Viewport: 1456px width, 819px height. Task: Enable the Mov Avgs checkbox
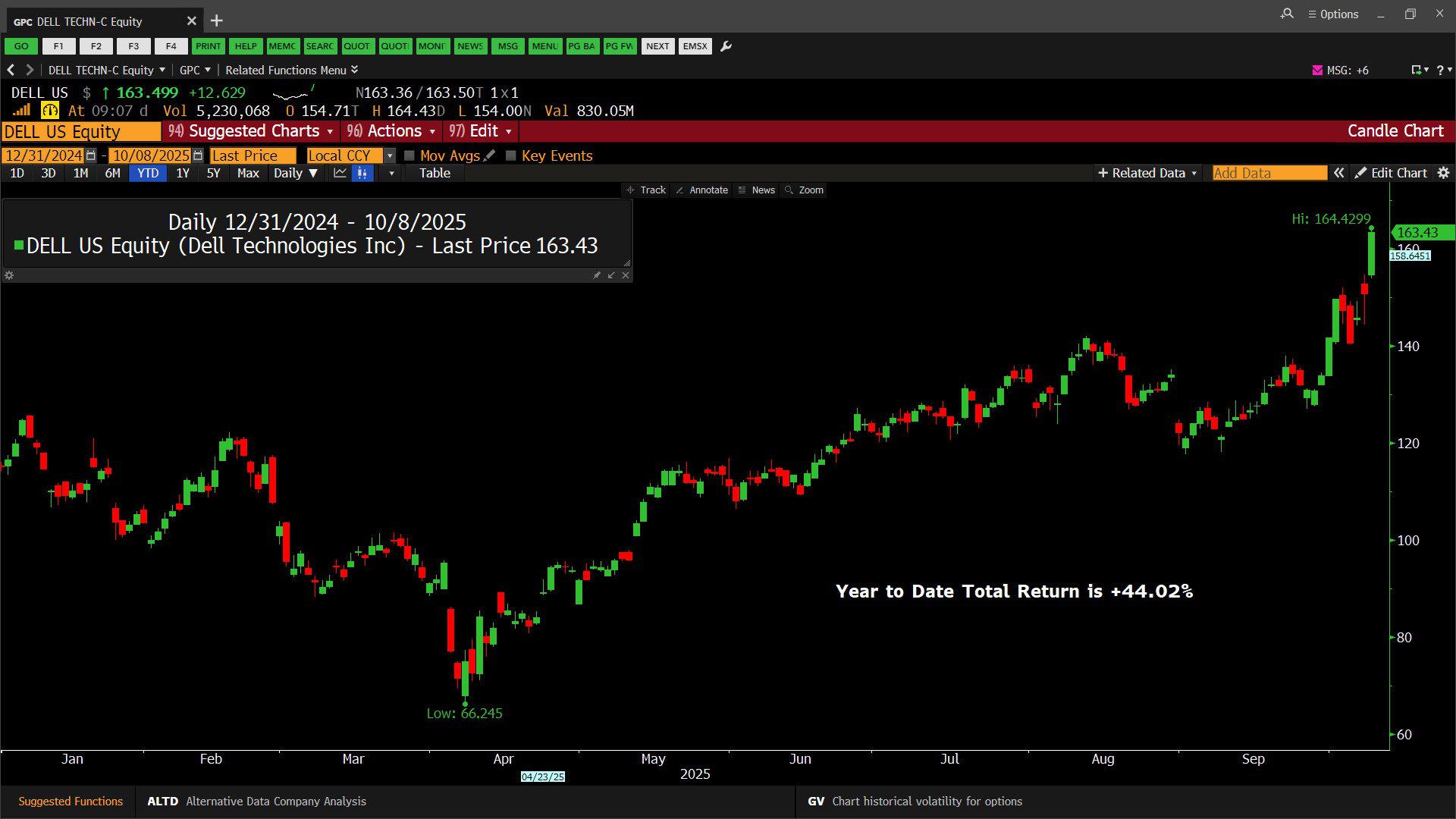click(409, 155)
